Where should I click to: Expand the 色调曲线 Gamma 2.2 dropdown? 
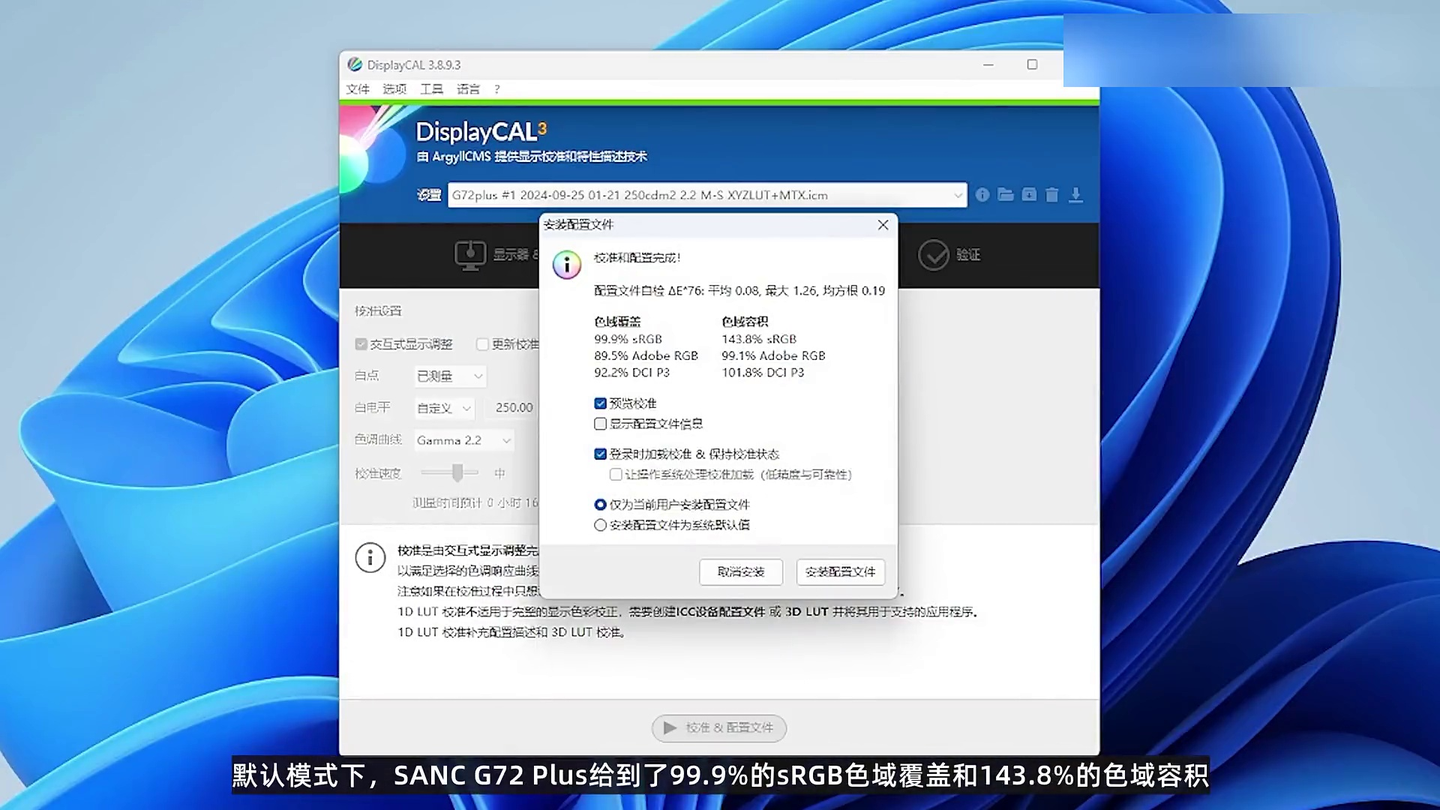click(464, 440)
